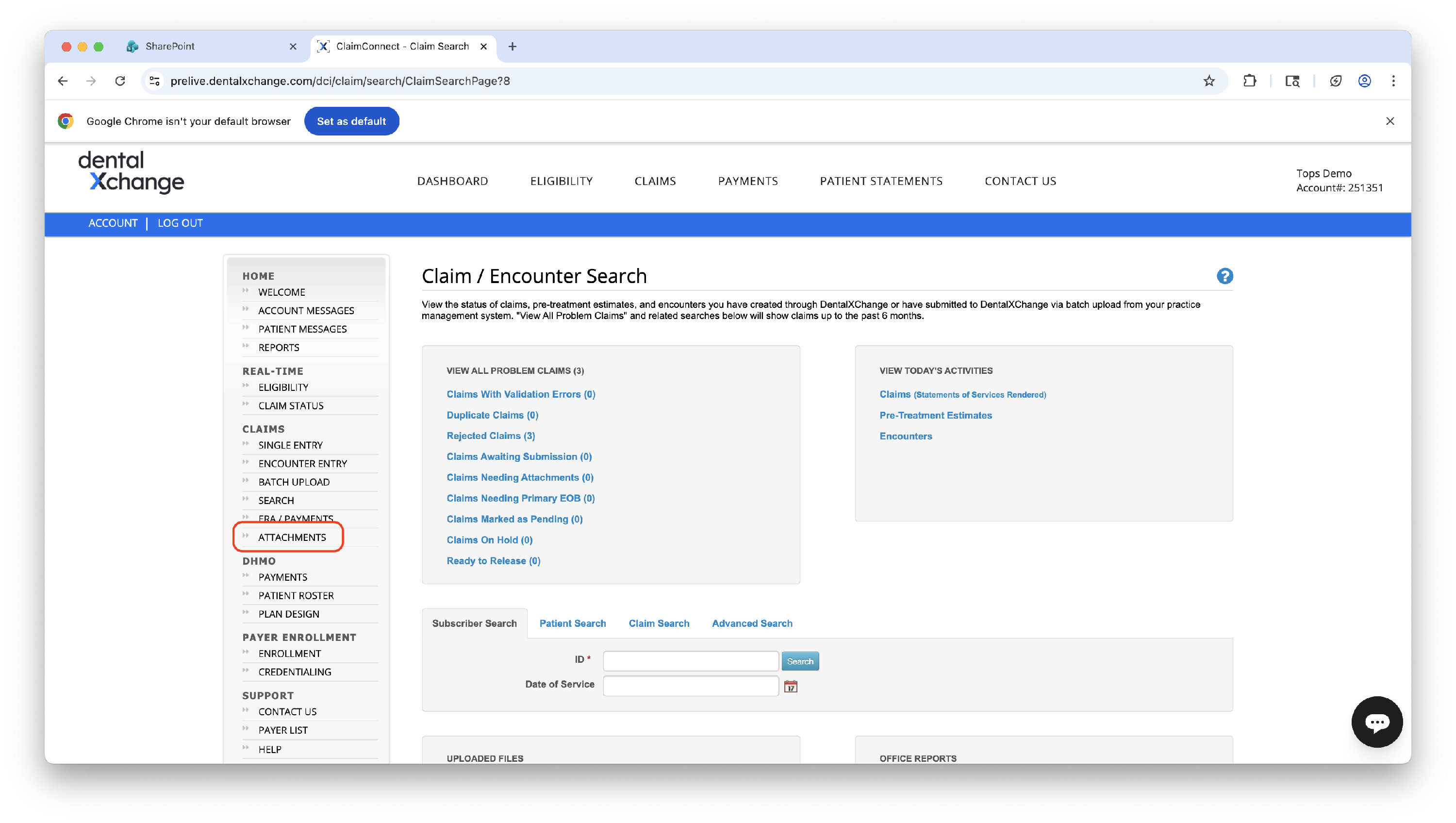Screen dimensions: 1456x823
Task: Open the Date of Service calendar picker
Action: [x=790, y=686]
